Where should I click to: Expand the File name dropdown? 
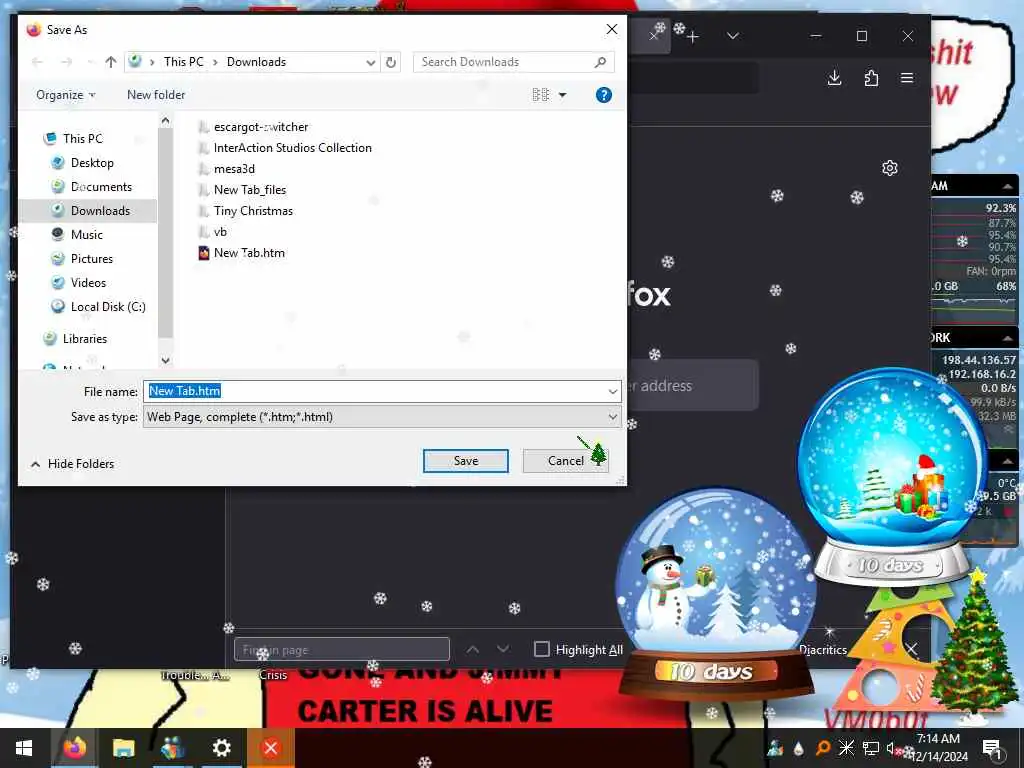(x=613, y=391)
